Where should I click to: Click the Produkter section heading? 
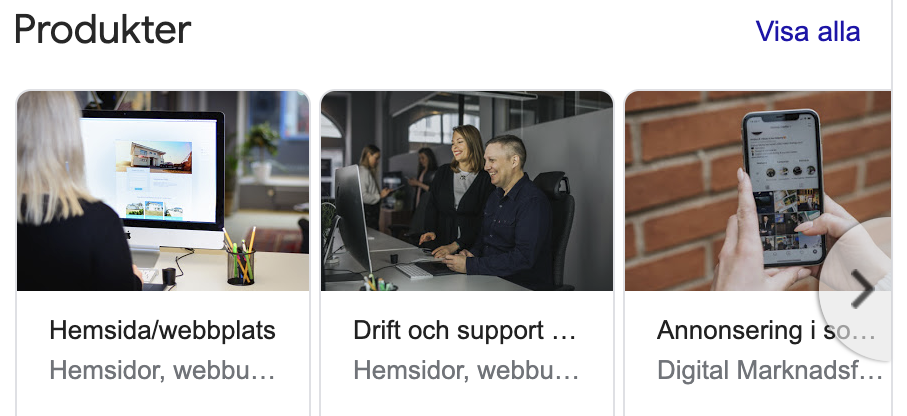102,31
